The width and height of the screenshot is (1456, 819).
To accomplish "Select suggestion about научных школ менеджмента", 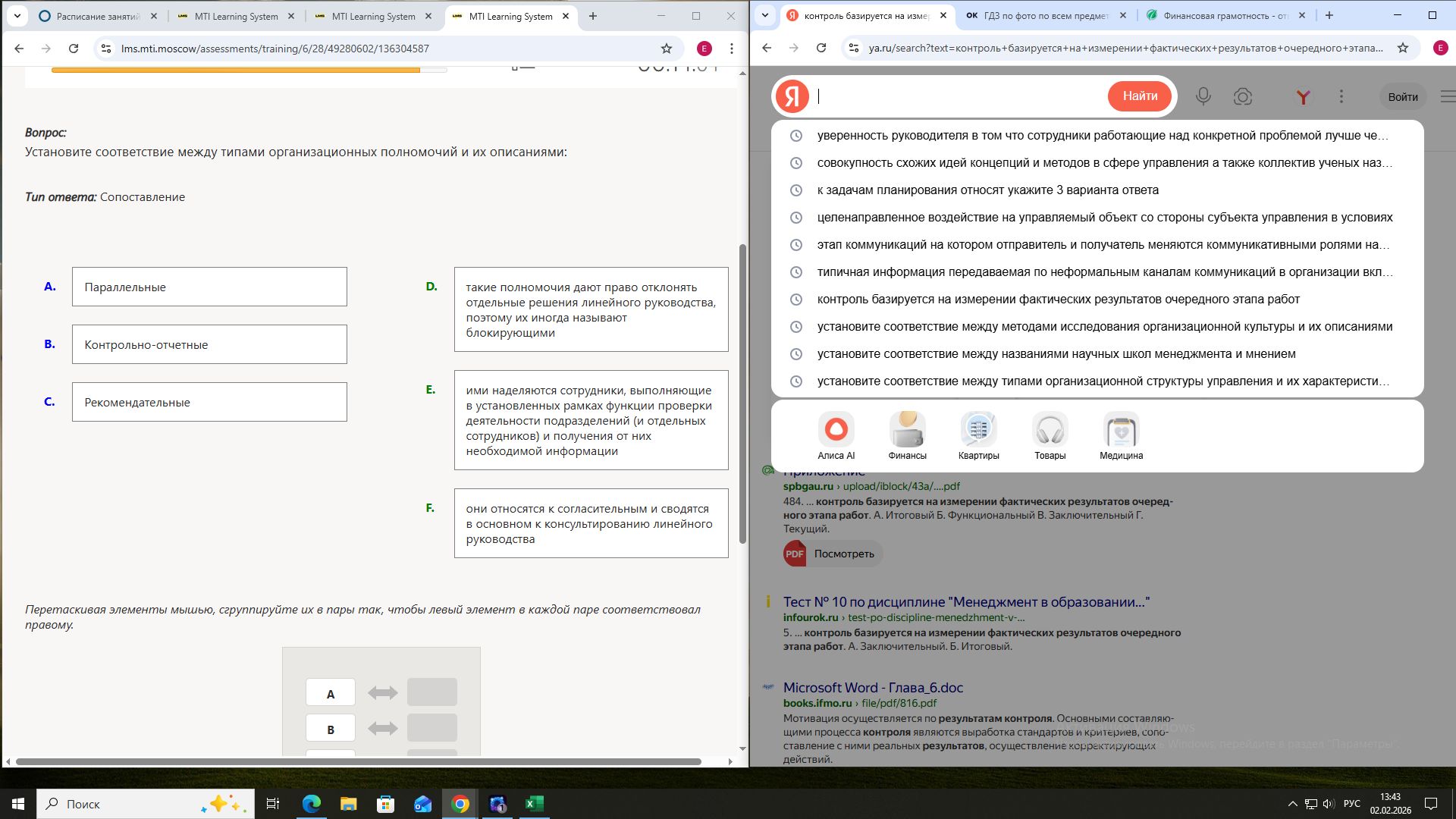I will pyautogui.click(x=1097, y=354).
